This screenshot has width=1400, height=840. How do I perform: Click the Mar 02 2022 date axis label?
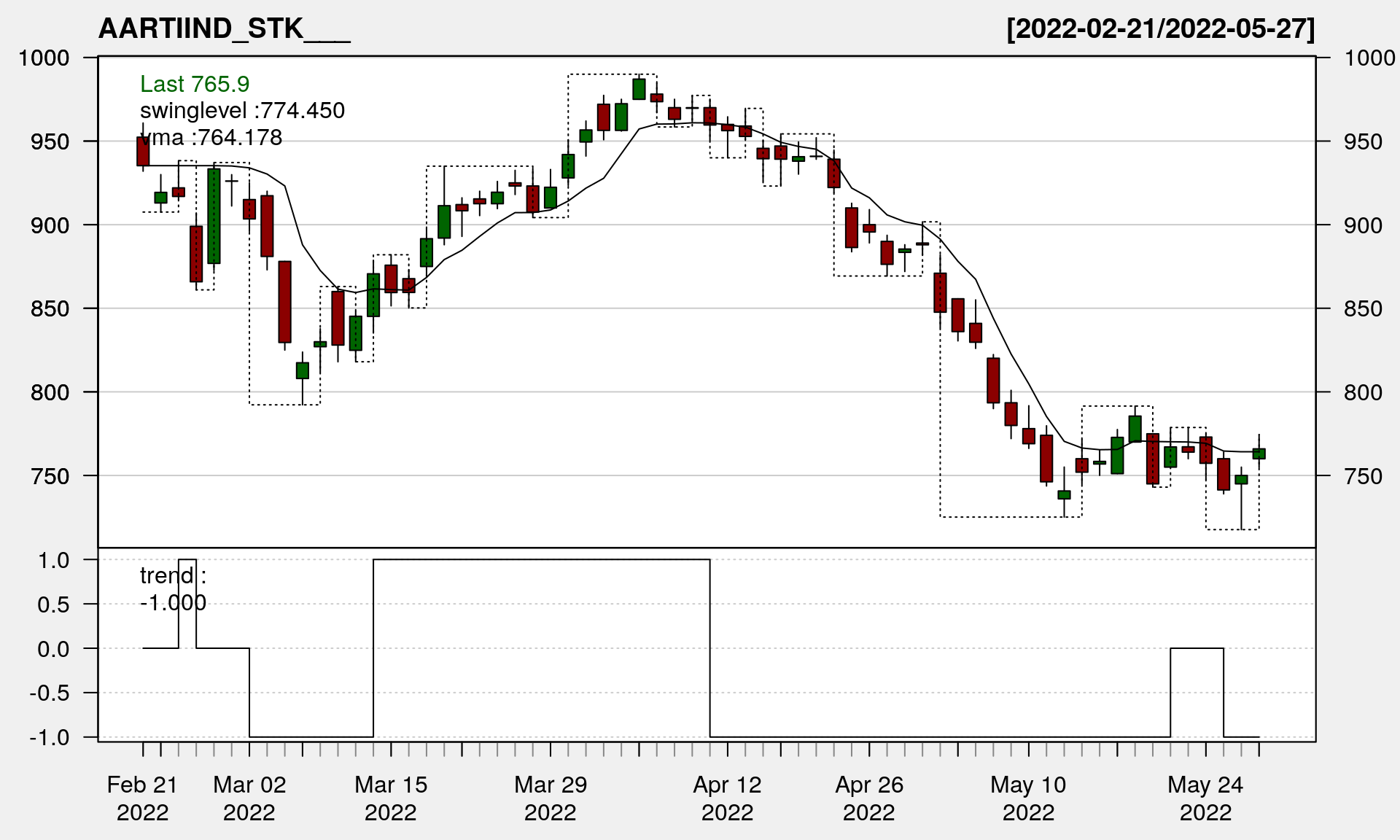tap(249, 798)
